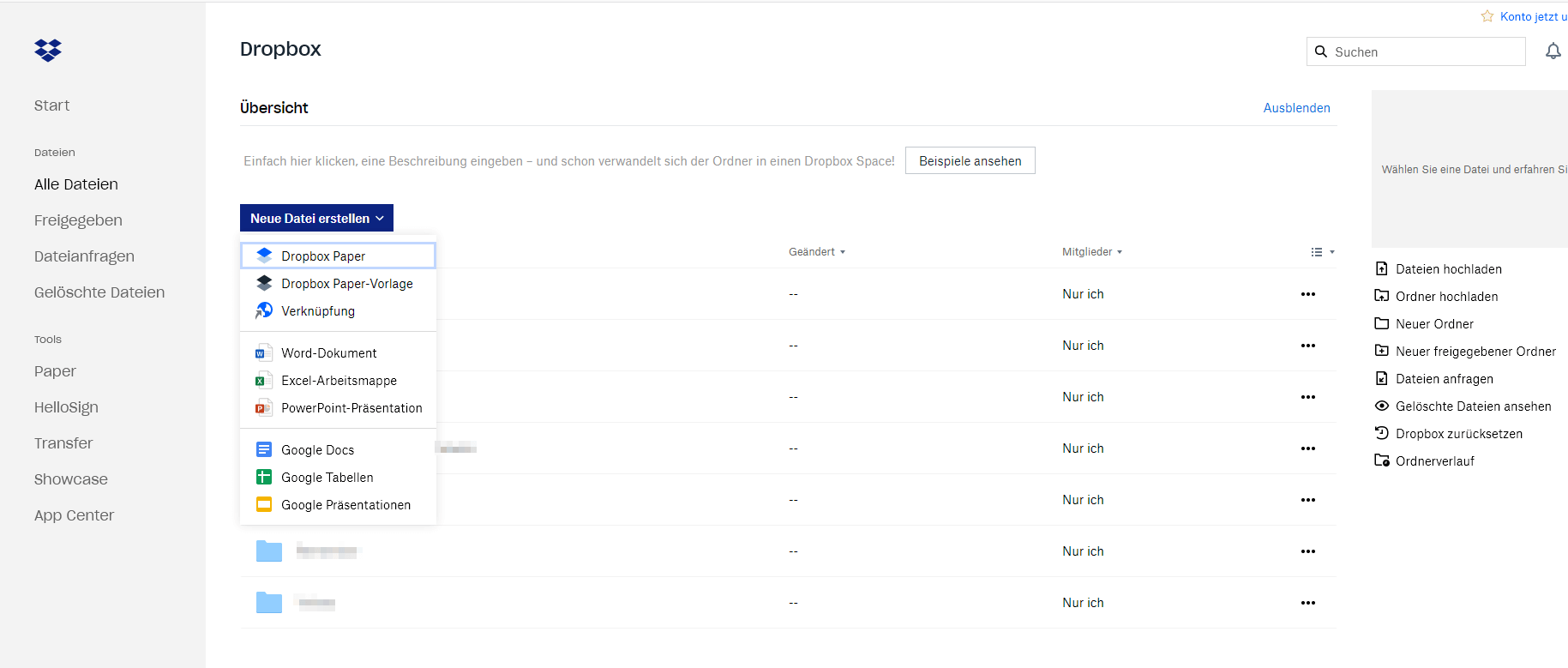
Task: Select Dropbox Paper from the menu
Action: (339, 256)
